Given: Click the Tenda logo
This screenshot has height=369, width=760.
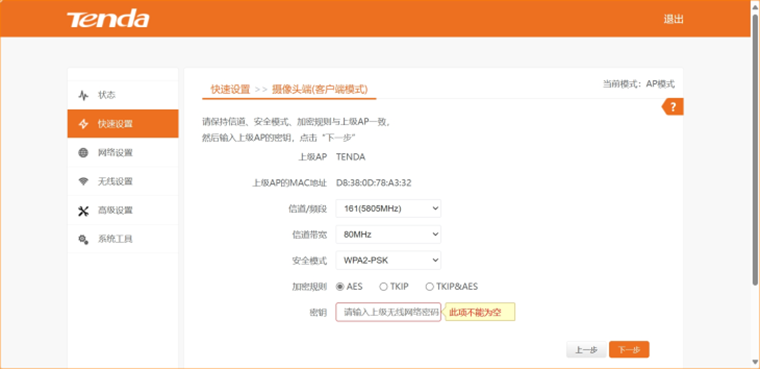Looking at the screenshot, I should [x=108, y=19].
